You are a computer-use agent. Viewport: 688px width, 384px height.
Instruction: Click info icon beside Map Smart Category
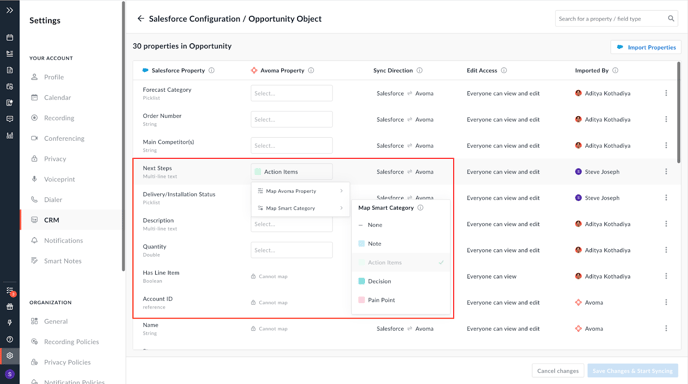pos(420,208)
